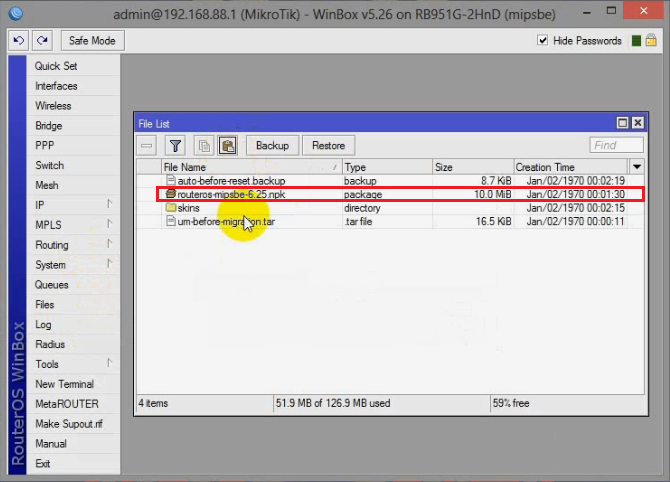Expand the Routing submenu
Image resolution: width=670 pixels, height=482 pixels.
pyautogui.click(x=73, y=245)
